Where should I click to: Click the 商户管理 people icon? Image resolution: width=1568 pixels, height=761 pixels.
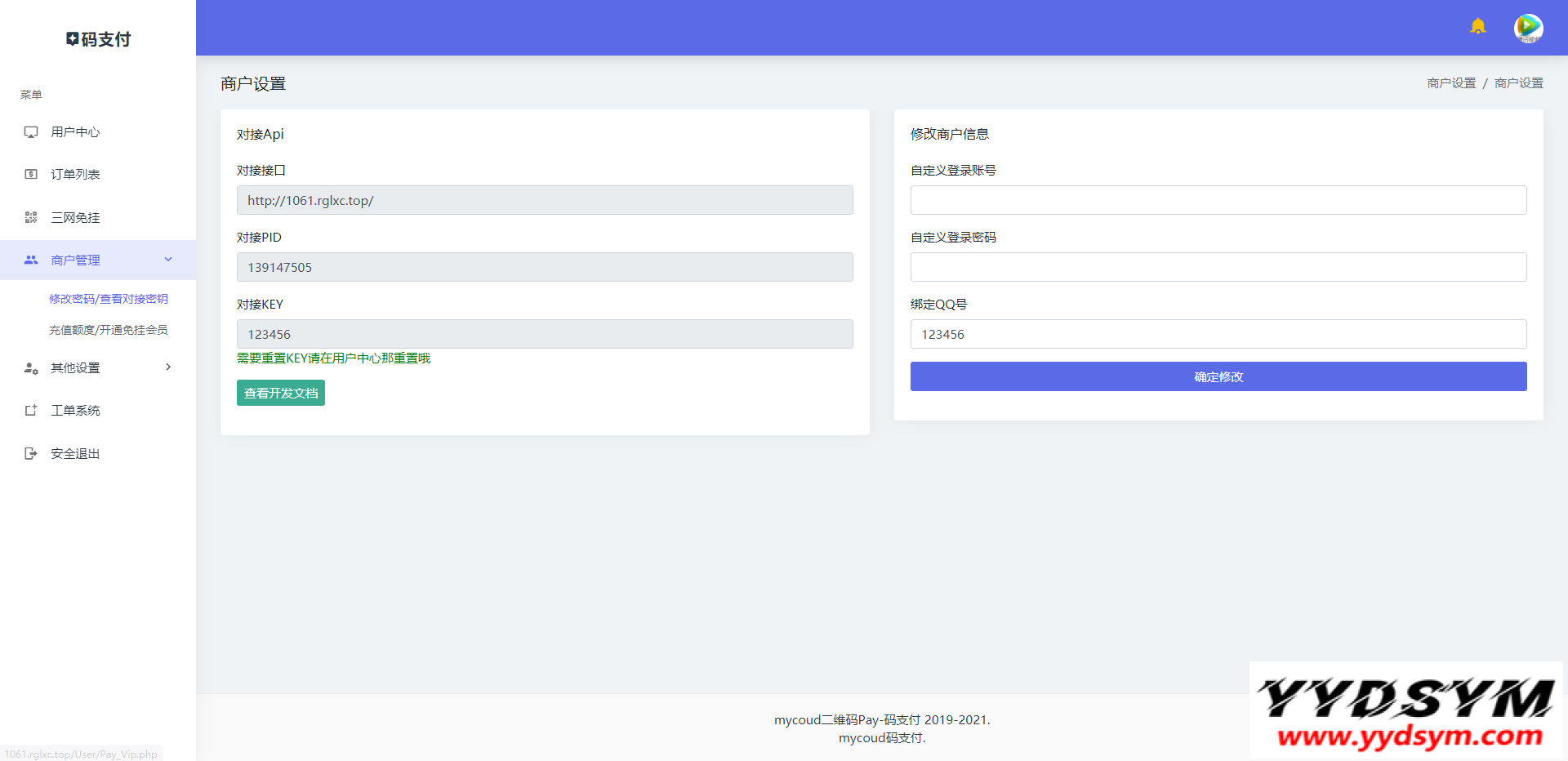click(31, 260)
